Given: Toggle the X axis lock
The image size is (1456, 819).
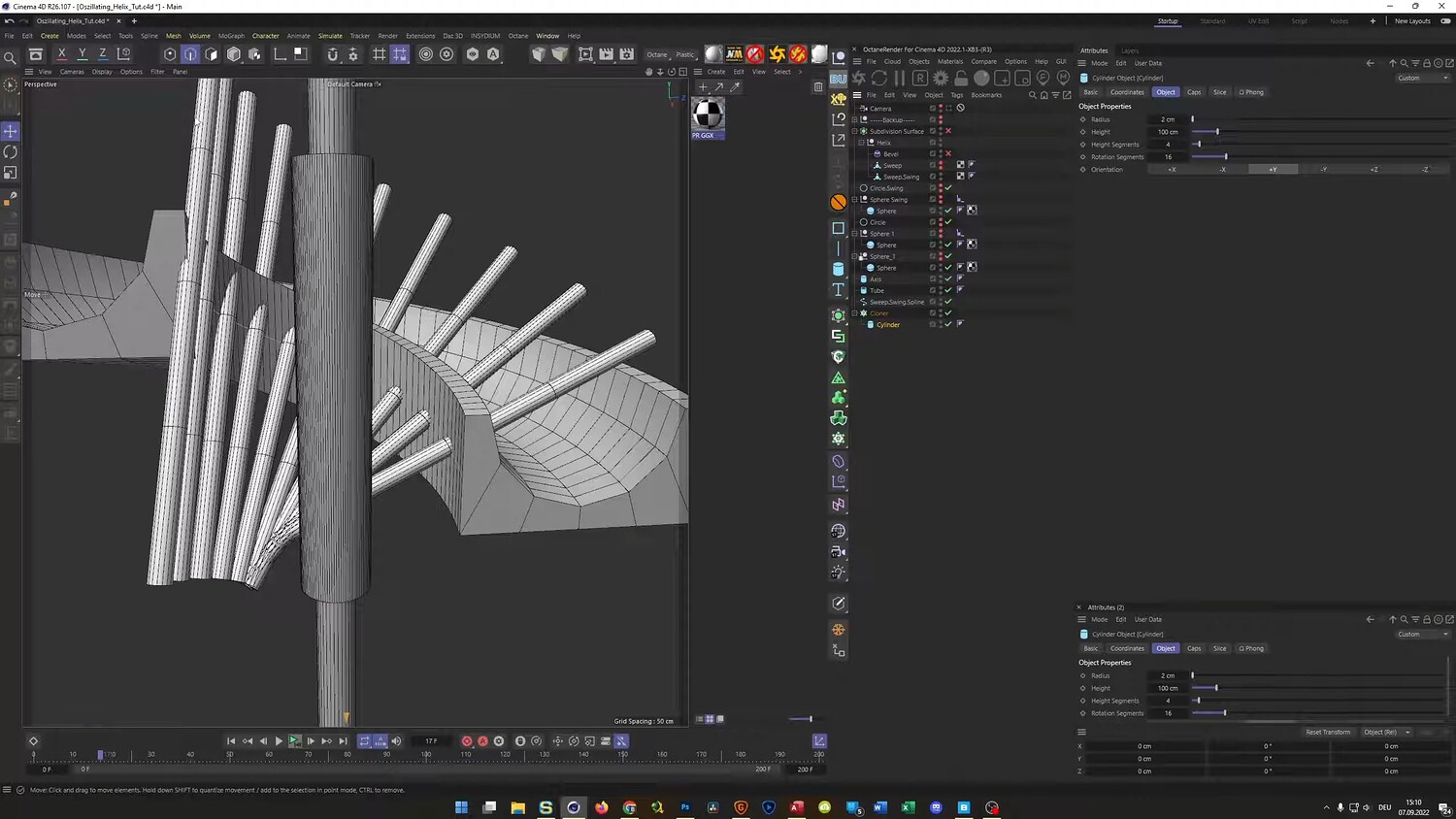Looking at the screenshot, I should pos(62,54).
